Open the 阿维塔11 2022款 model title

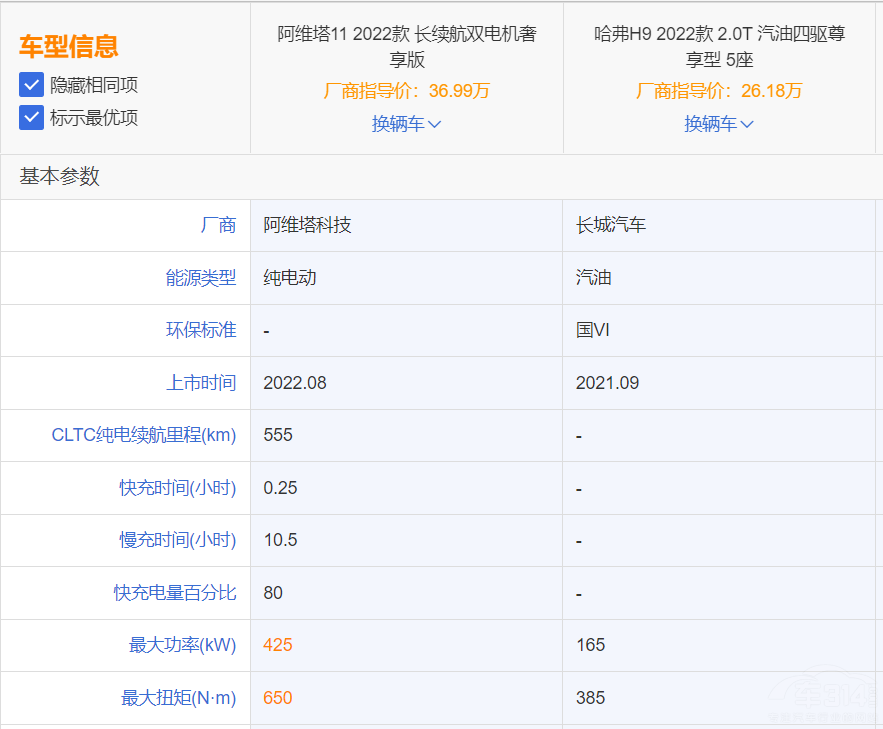(x=406, y=46)
